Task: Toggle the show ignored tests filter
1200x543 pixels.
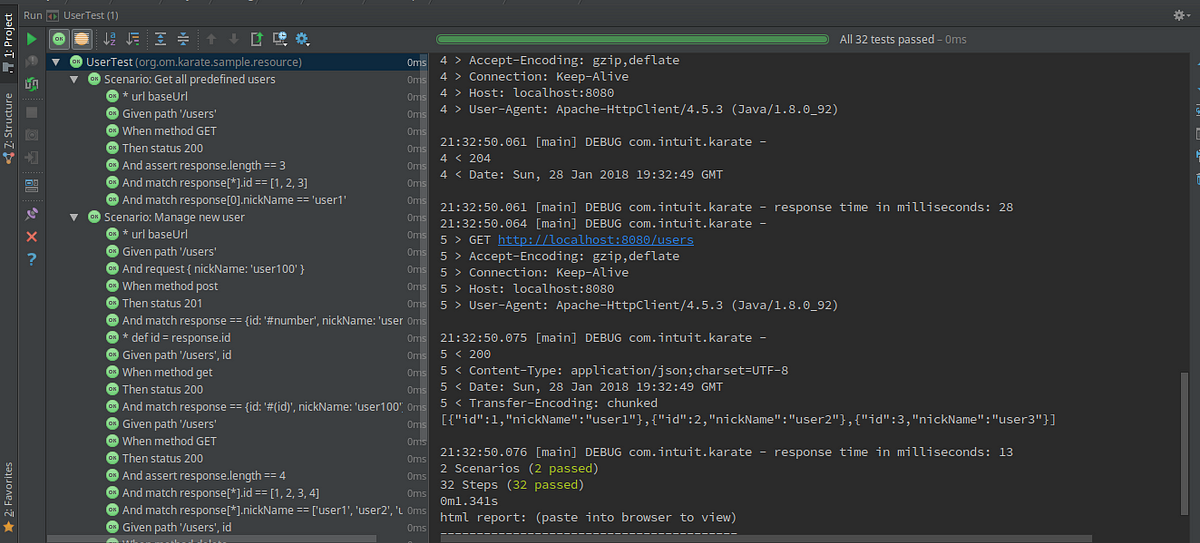Action: pyautogui.click(x=82, y=39)
